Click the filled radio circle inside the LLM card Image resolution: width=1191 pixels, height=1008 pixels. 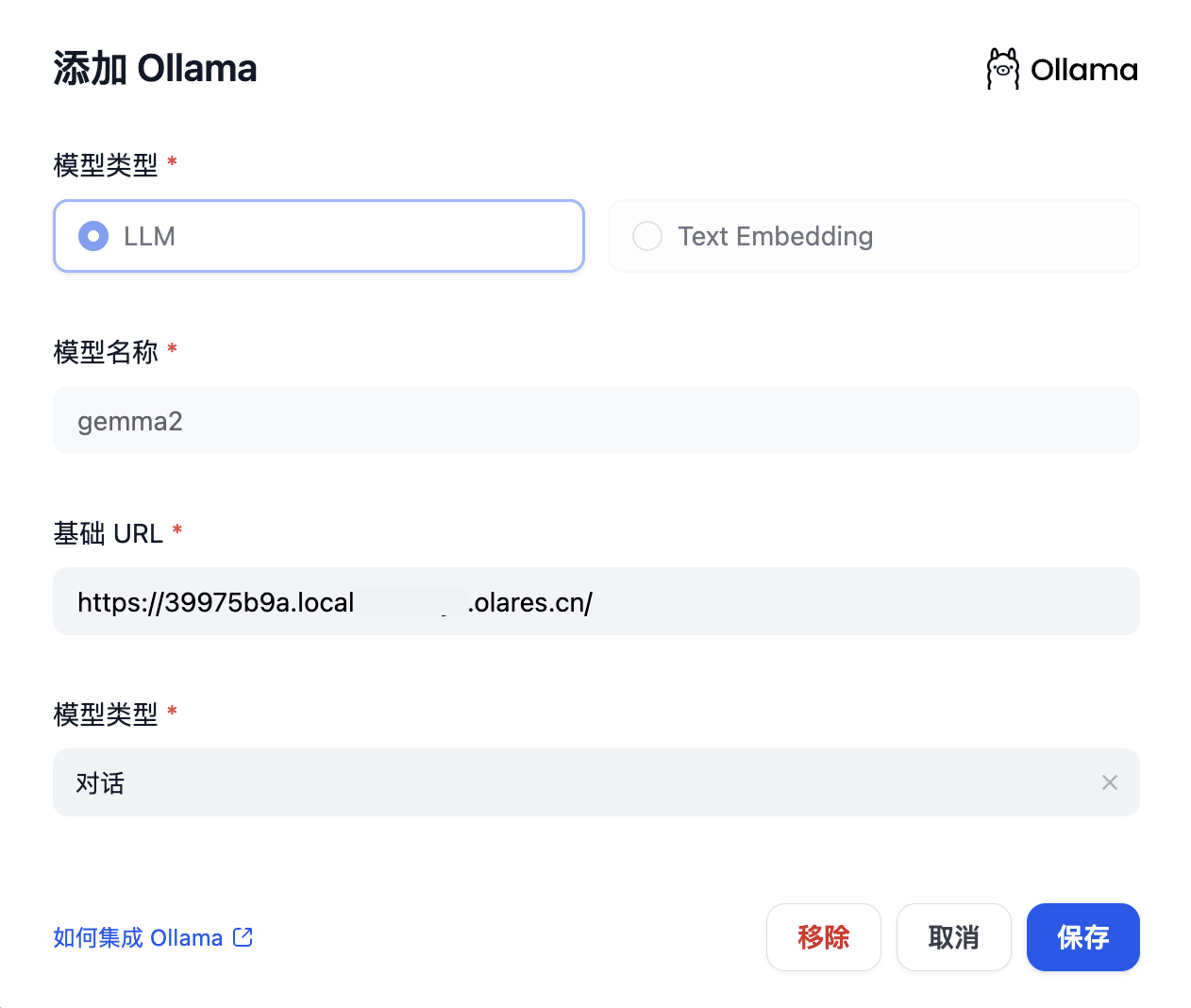click(93, 236)
